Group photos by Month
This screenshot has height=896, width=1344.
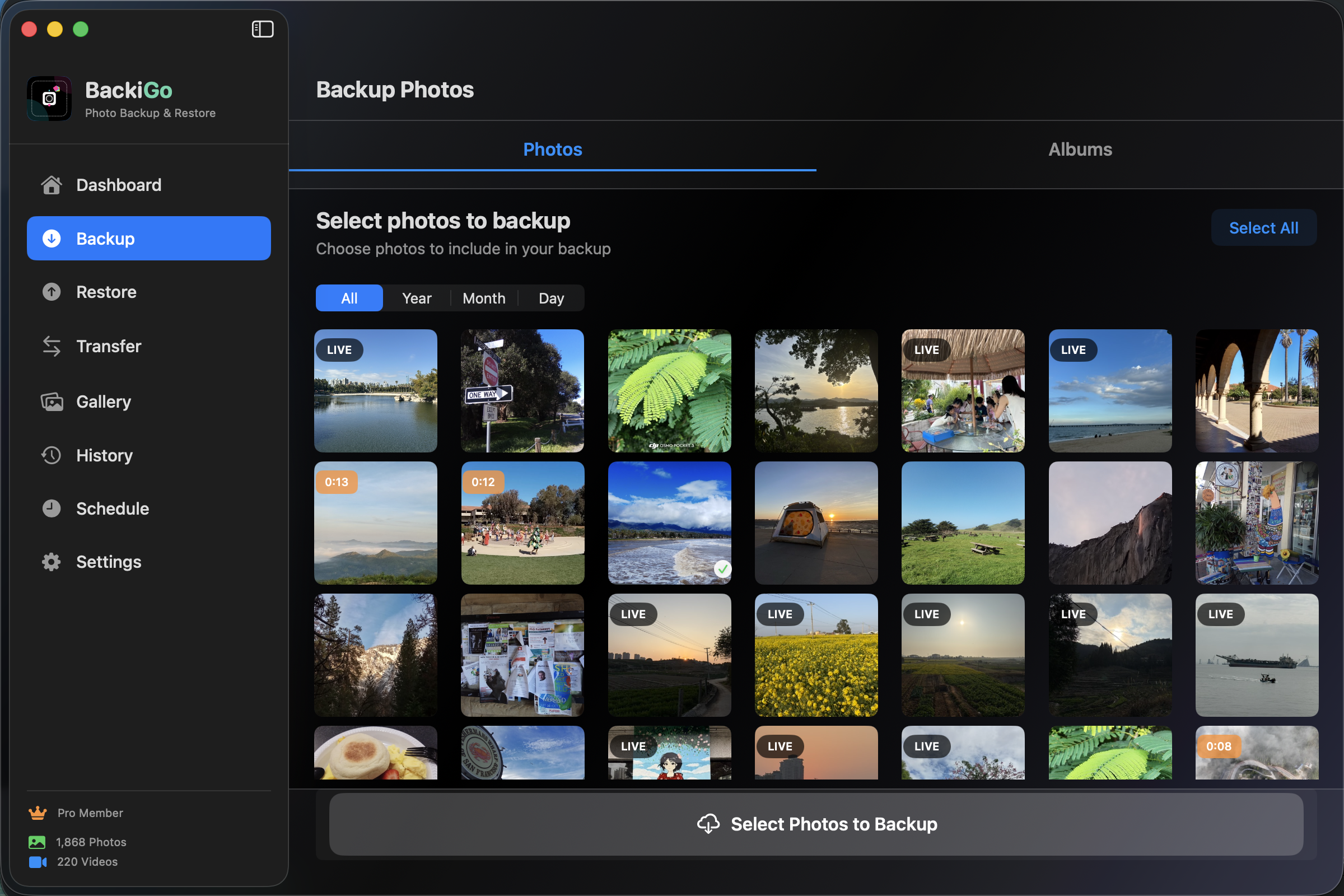click(x=484, y=298)
